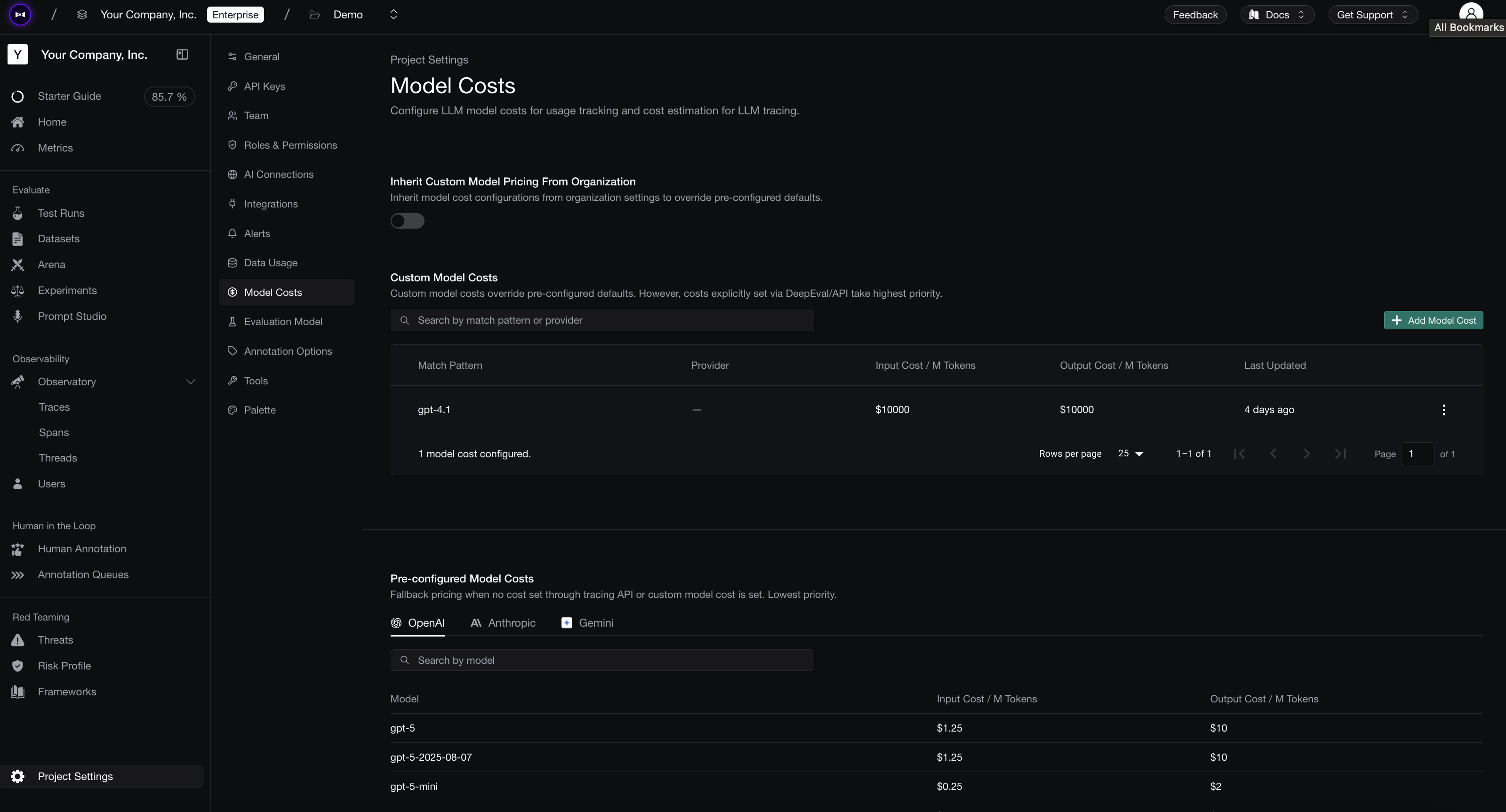The height and width of the screenshot is (812, 1506).
Task: Click the Feedback button
Action: tap(1195, 15)
